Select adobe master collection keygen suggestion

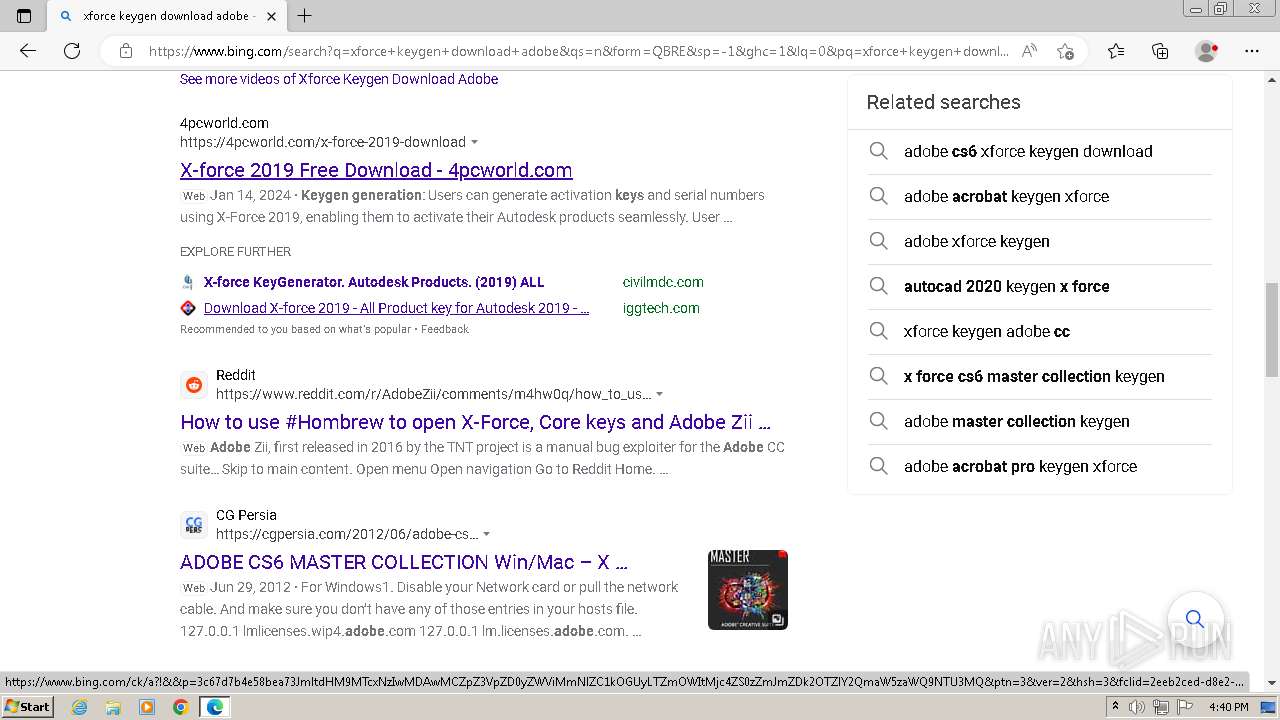pos(1039,421)
